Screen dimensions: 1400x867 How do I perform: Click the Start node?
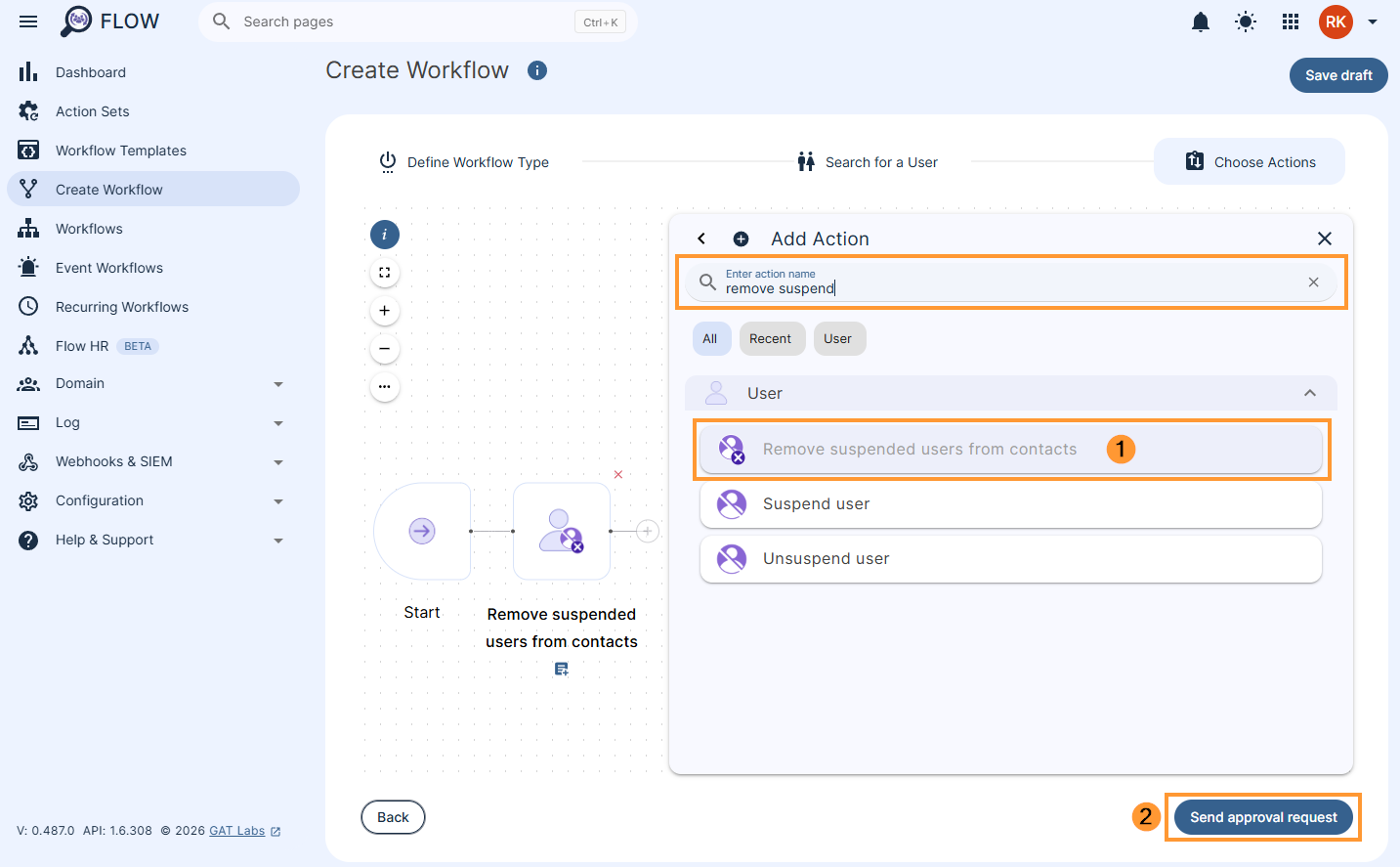click(x=422, y=532)
